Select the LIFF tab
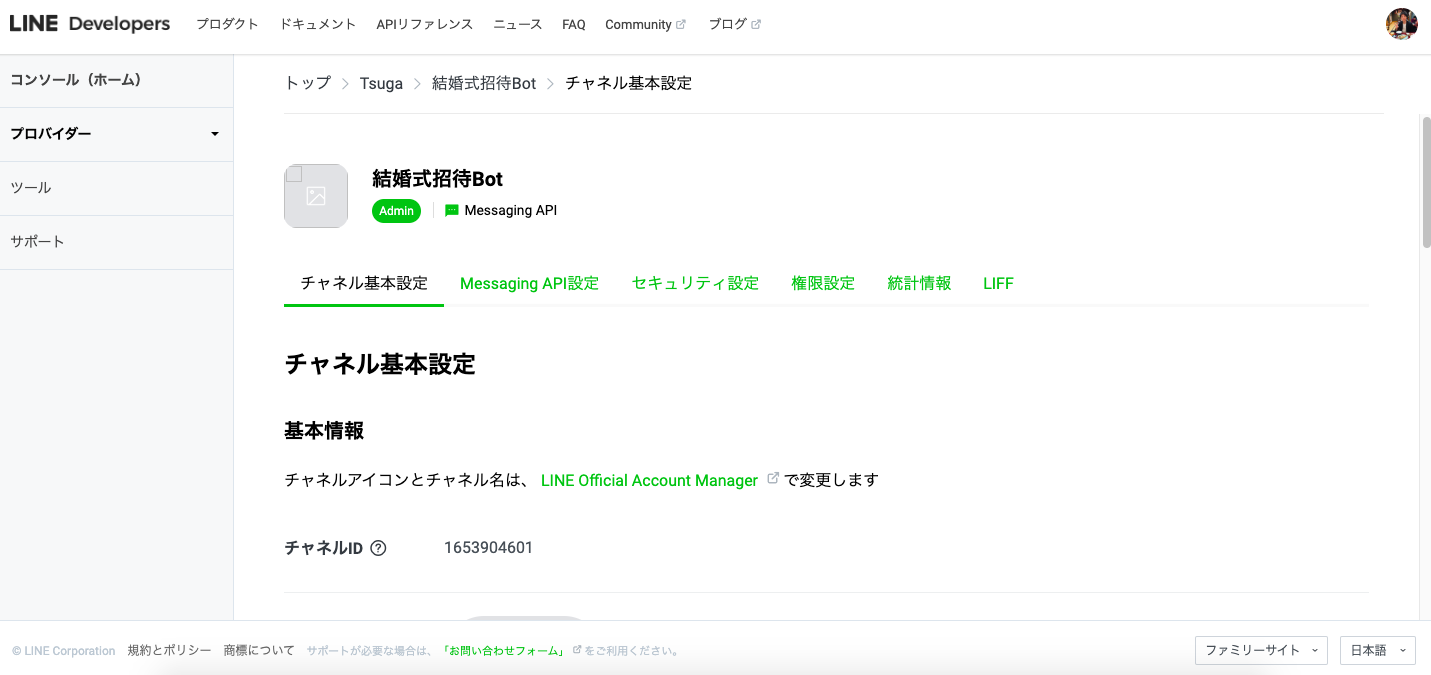This screenshot has width=1431, height=675. tap(998, 283)
